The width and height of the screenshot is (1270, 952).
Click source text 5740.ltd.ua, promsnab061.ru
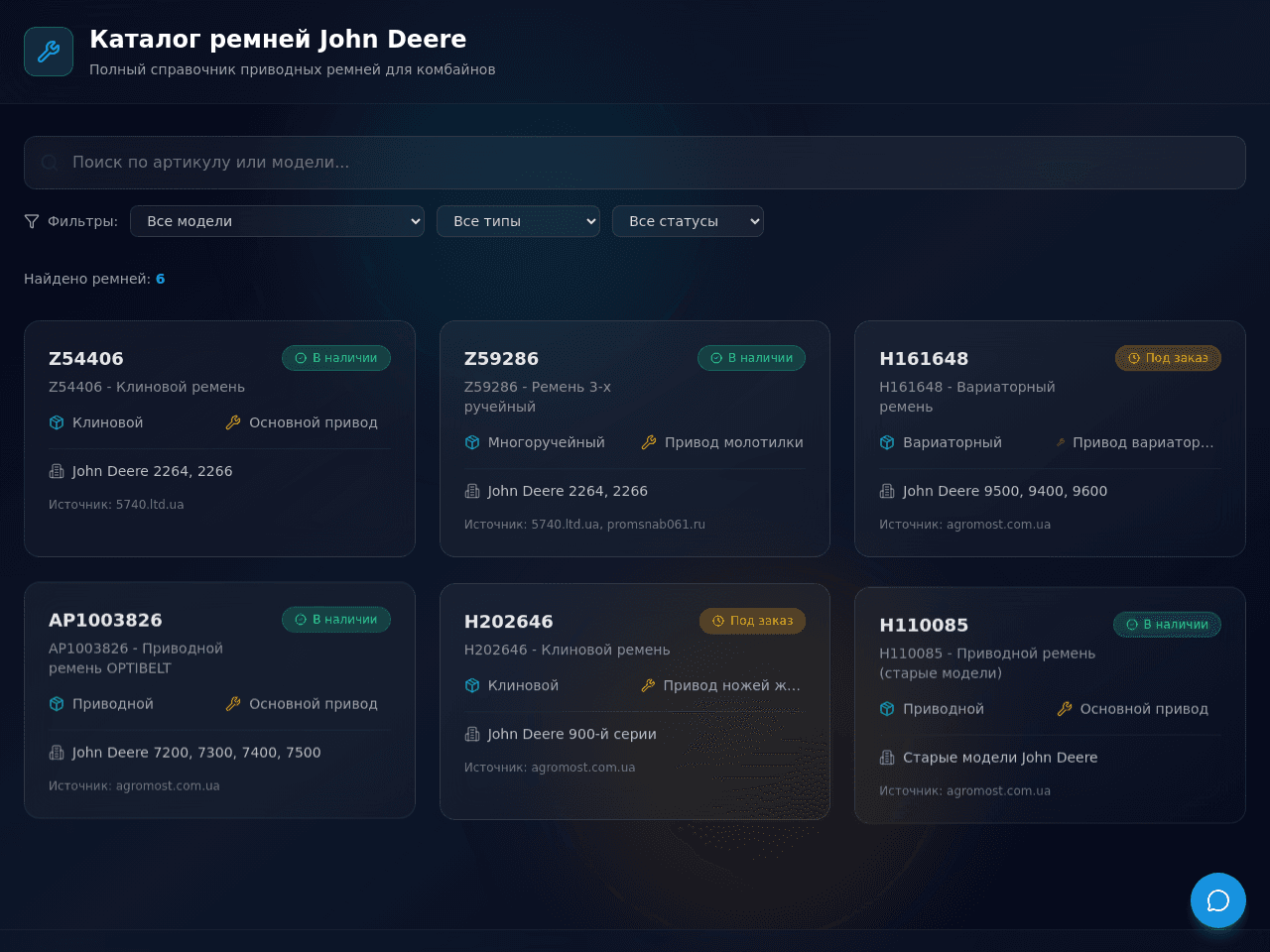pos(584,525)
